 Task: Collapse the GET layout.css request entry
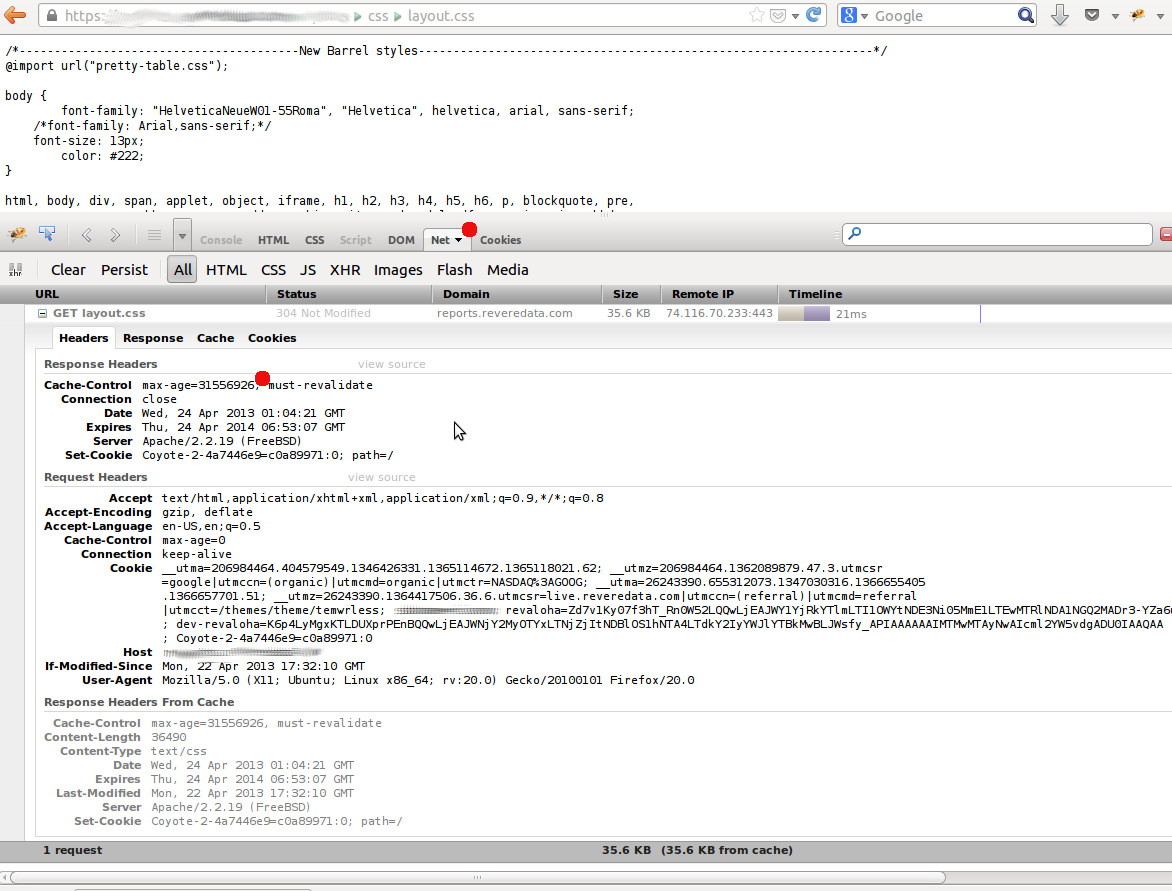point(41,312)
